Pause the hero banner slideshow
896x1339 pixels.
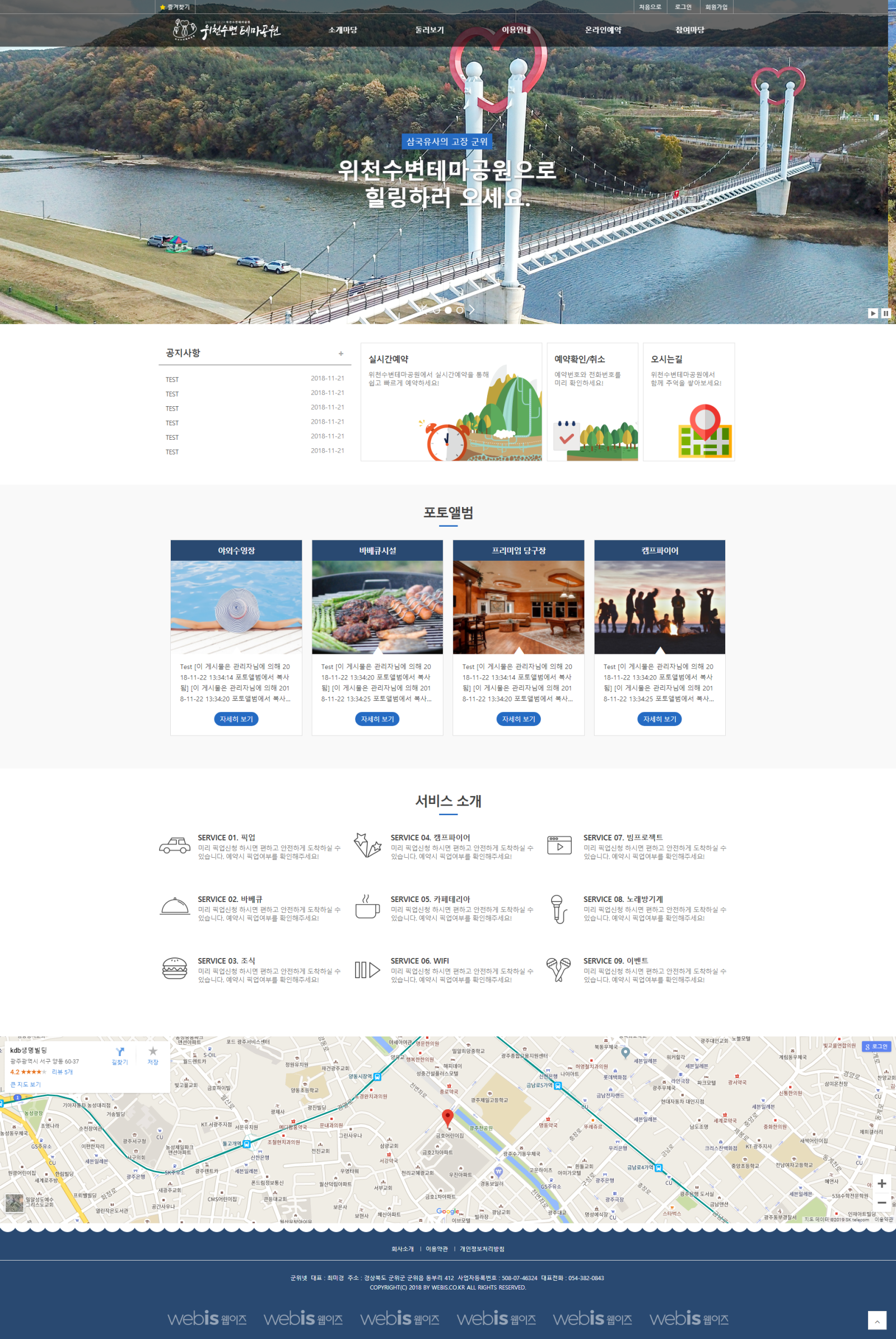pyautogui.click(x=885, y=313)
